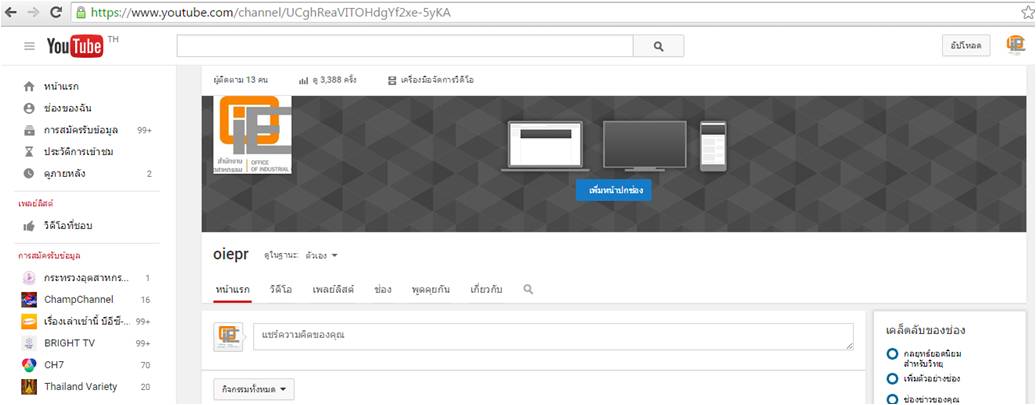The image size is (1036, 405).
Task: Open Thailand Variety subscription
Action: click(87, 387)
